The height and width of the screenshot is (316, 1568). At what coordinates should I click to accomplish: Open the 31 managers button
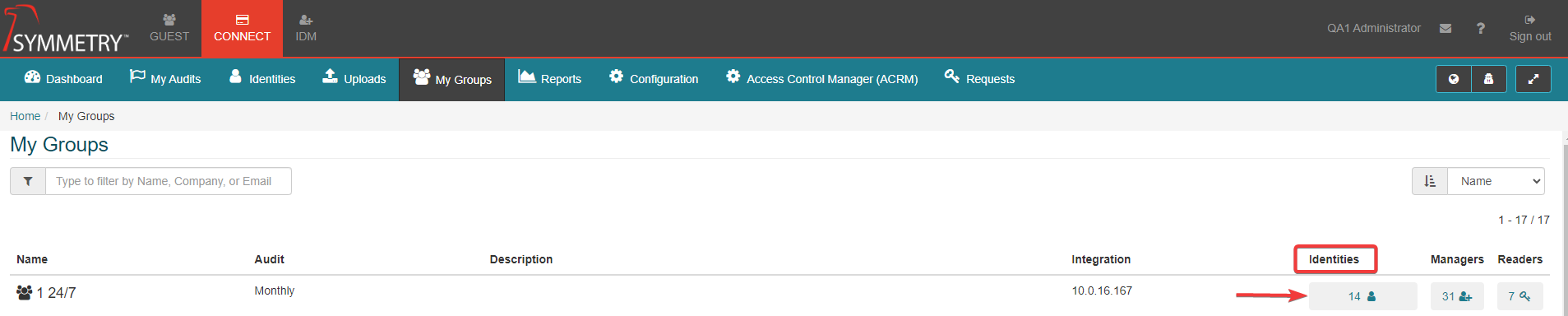pos(1457,296)
